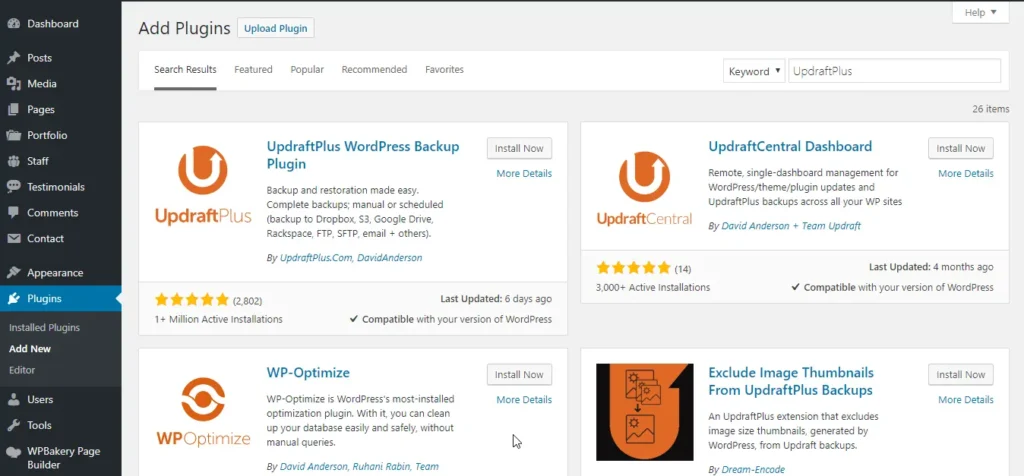Click the Appearance paintbrush icon
Screen dimensions: 1024x476
point(13,273)
